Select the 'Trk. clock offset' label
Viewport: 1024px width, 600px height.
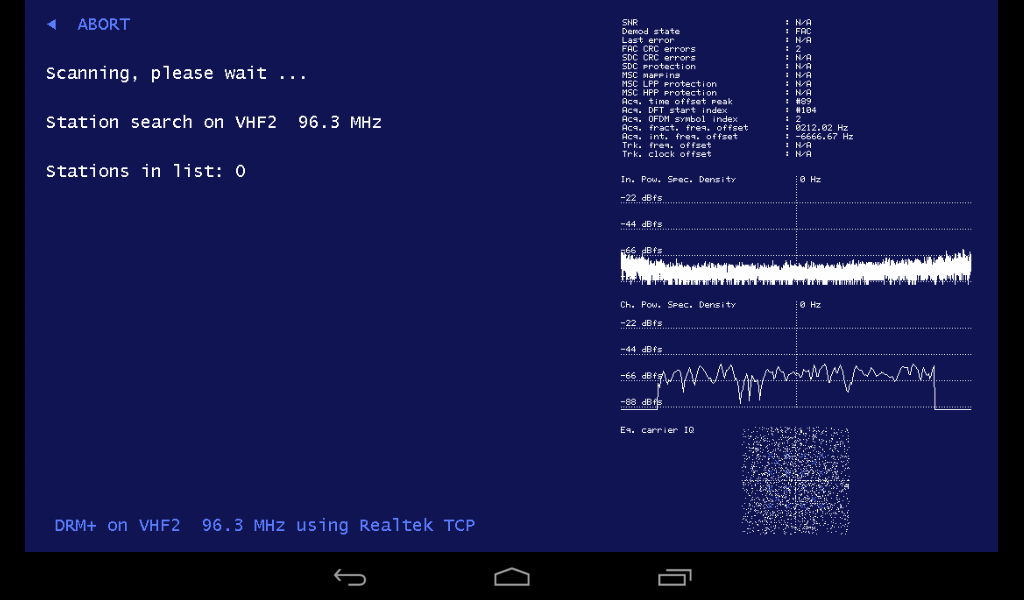666,154
